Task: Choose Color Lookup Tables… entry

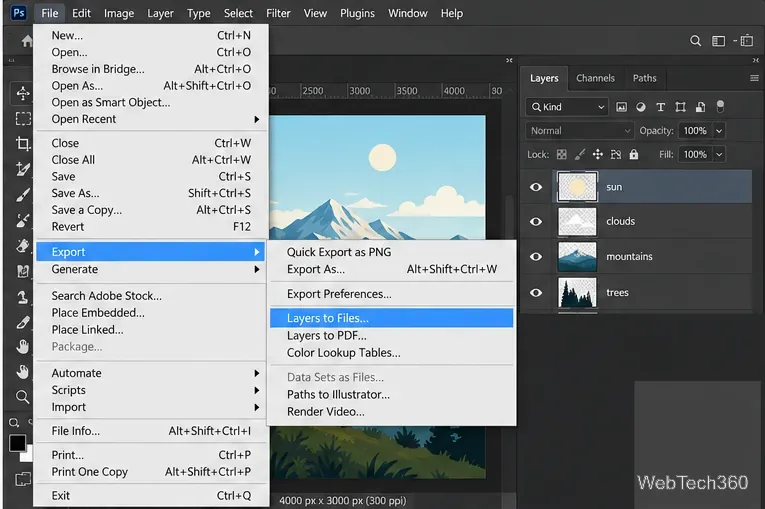Action: coord(391,353)
